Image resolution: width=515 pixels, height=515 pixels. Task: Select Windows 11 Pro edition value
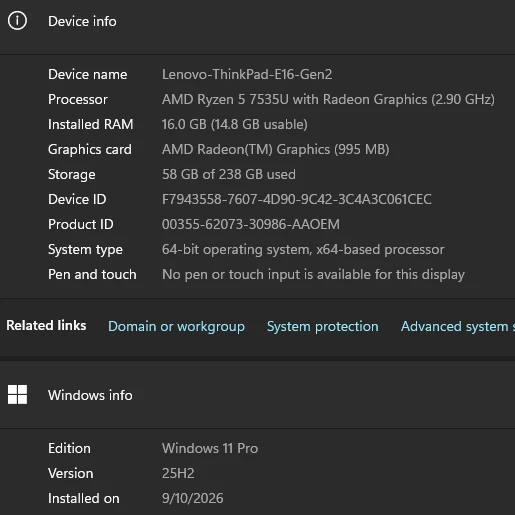pos(210,448)
